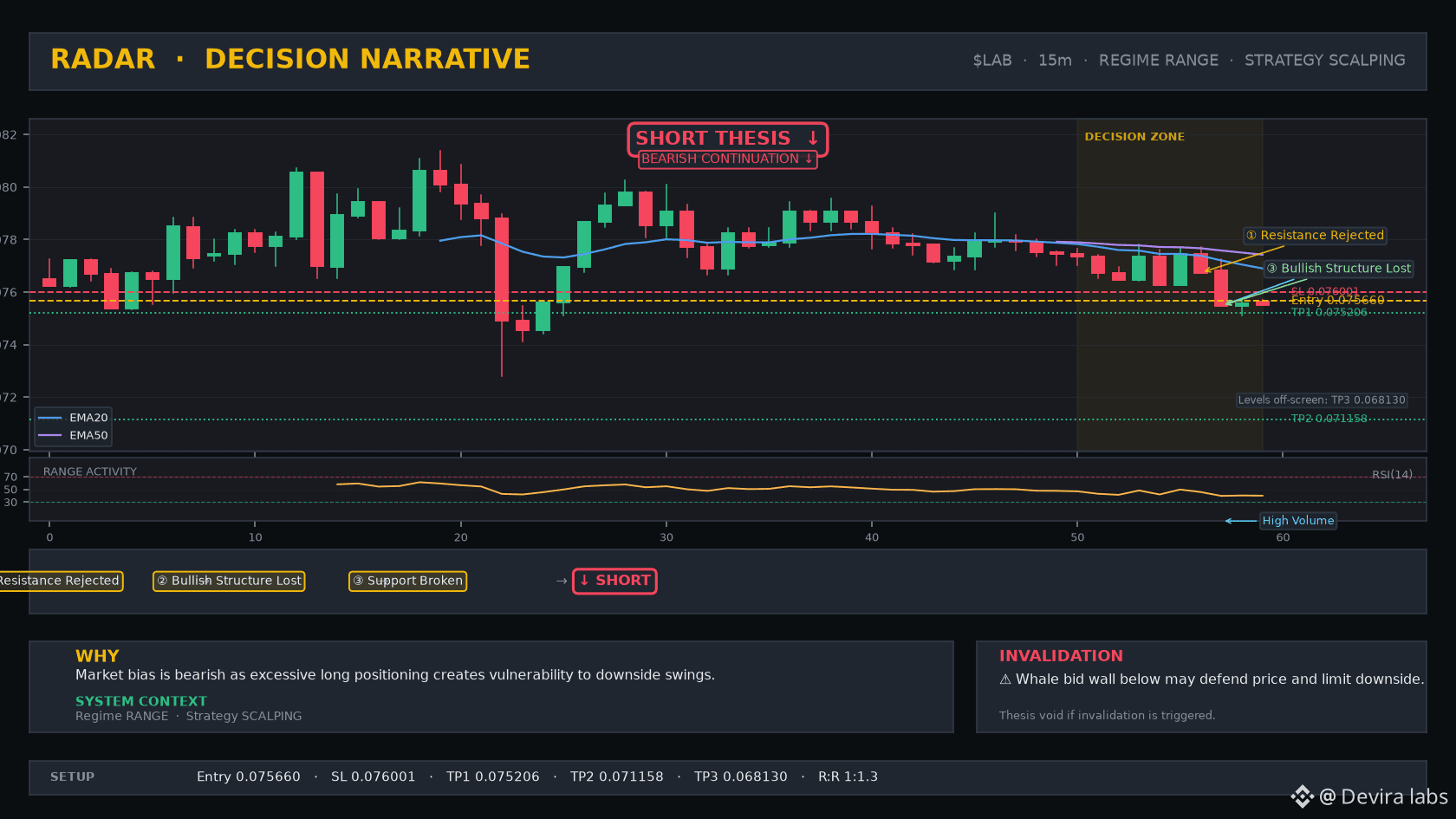Click the Bullish Structure Lost annotation on the chart
This screenshot has height=819, width=1456.
pyautogui.click(x=1339, y=269)
